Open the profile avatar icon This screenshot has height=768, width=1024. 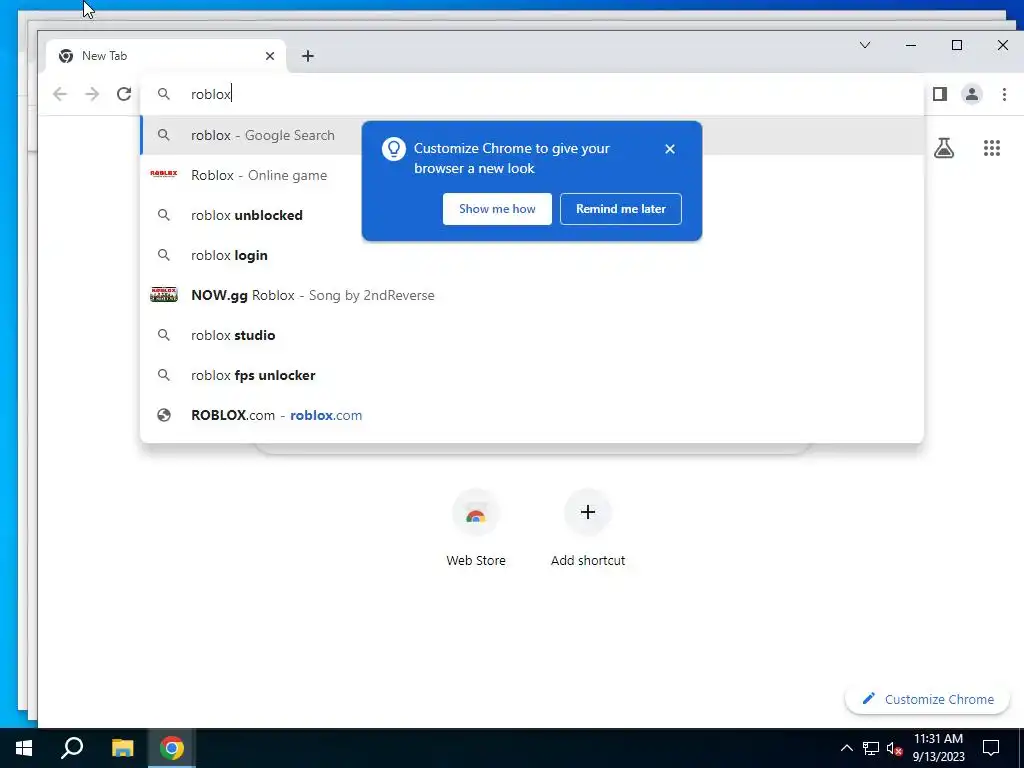[x=972, y=94]
